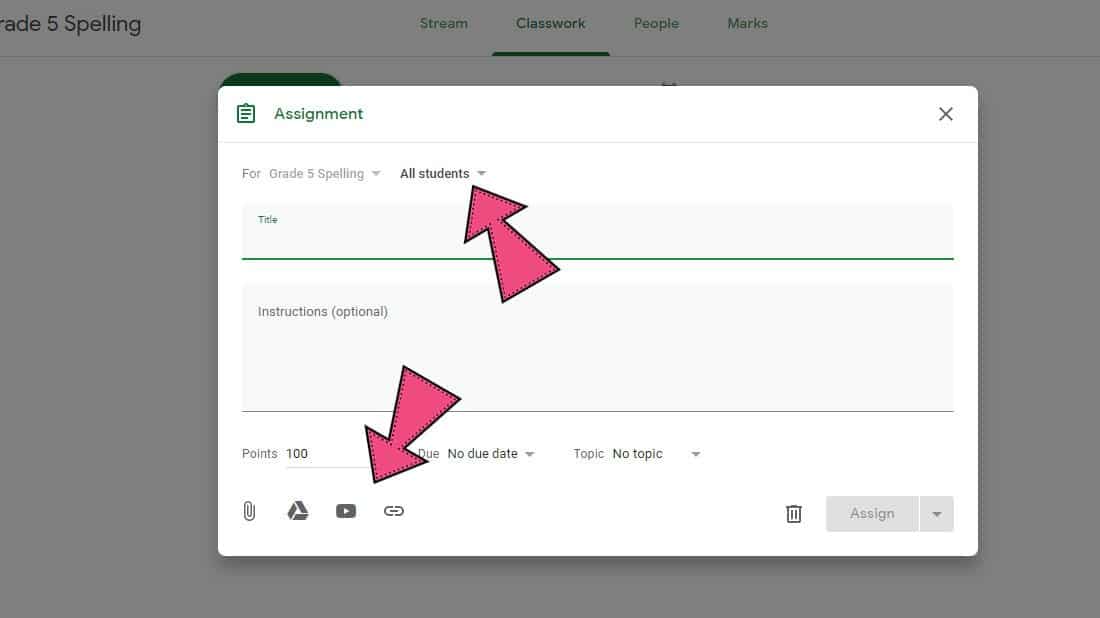The width and height of the screenshot is (1100, 618).
Task: Open the arrow menu beside Assign
Action: (937, 514)
